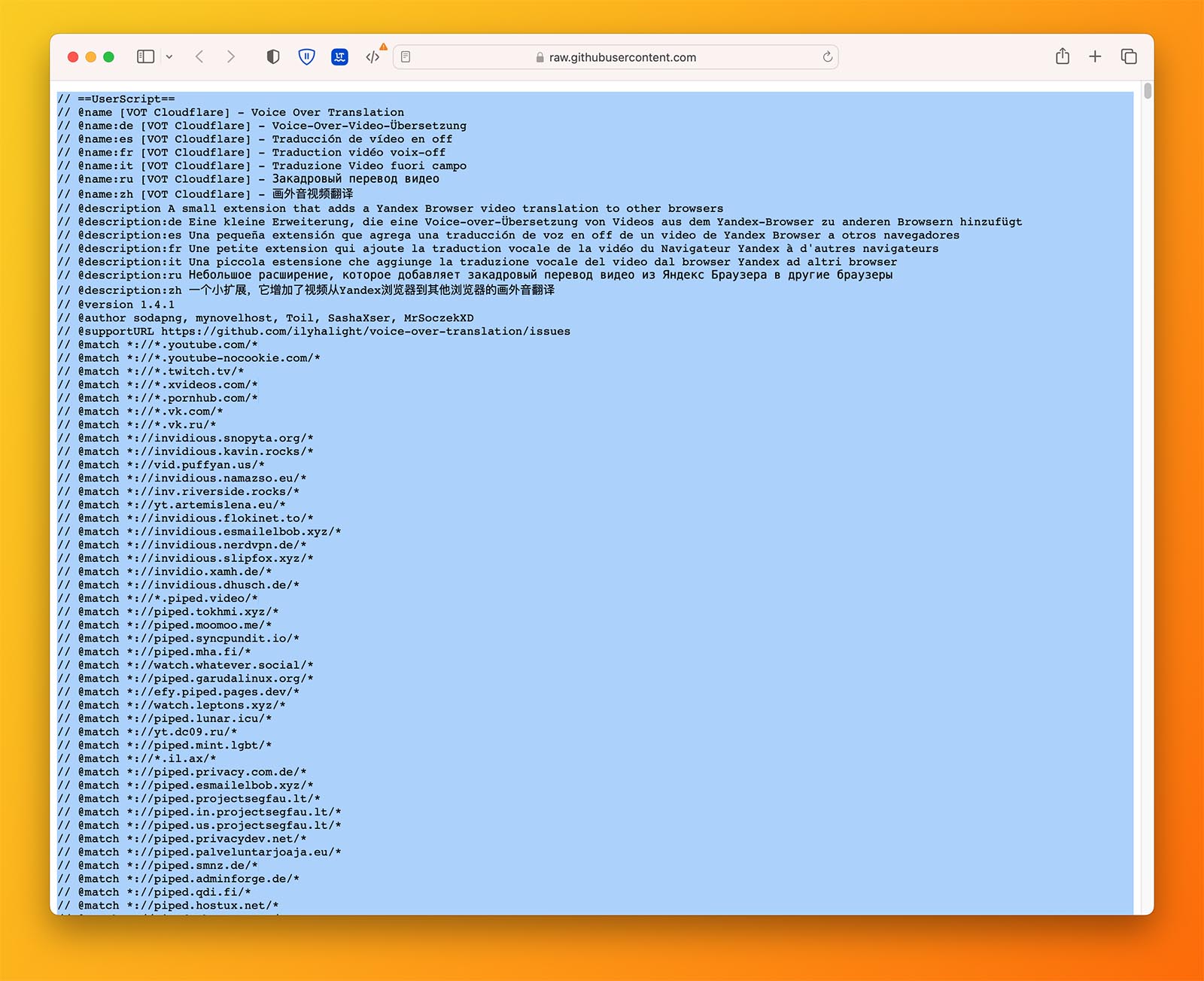Click the piped.mint.lgbt match line

(165, 746)
